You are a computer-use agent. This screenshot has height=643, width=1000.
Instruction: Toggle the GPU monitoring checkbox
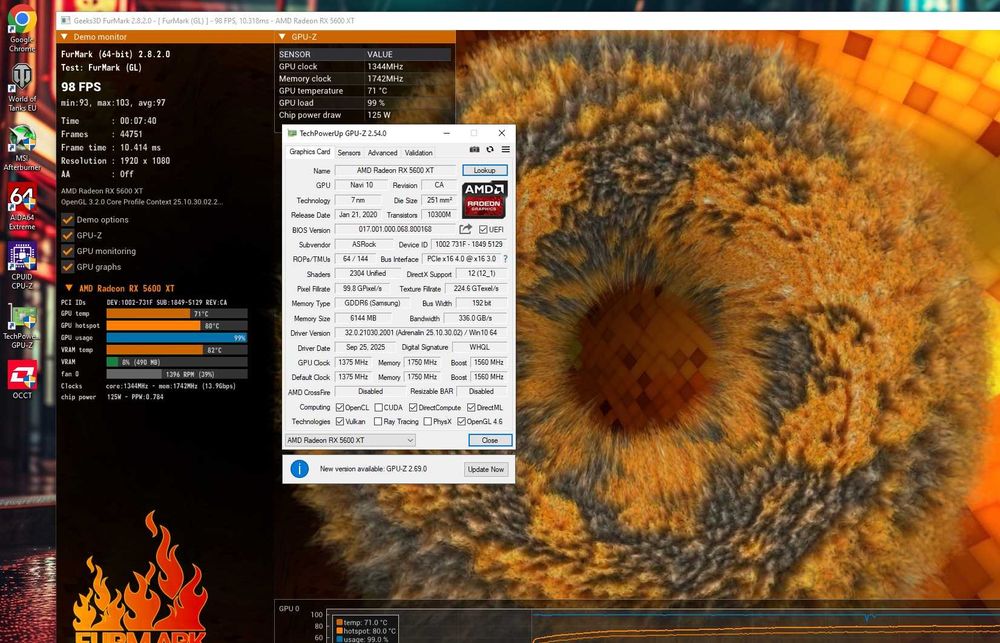(x=67, y=251)
